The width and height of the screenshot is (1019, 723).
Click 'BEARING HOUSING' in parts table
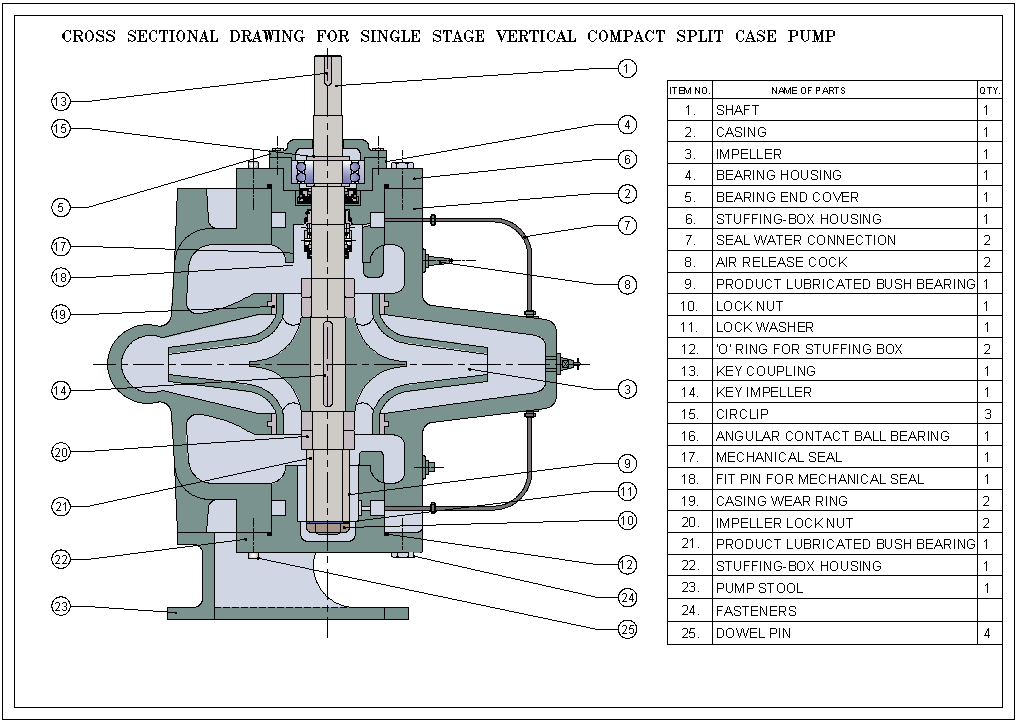point(779,175)
